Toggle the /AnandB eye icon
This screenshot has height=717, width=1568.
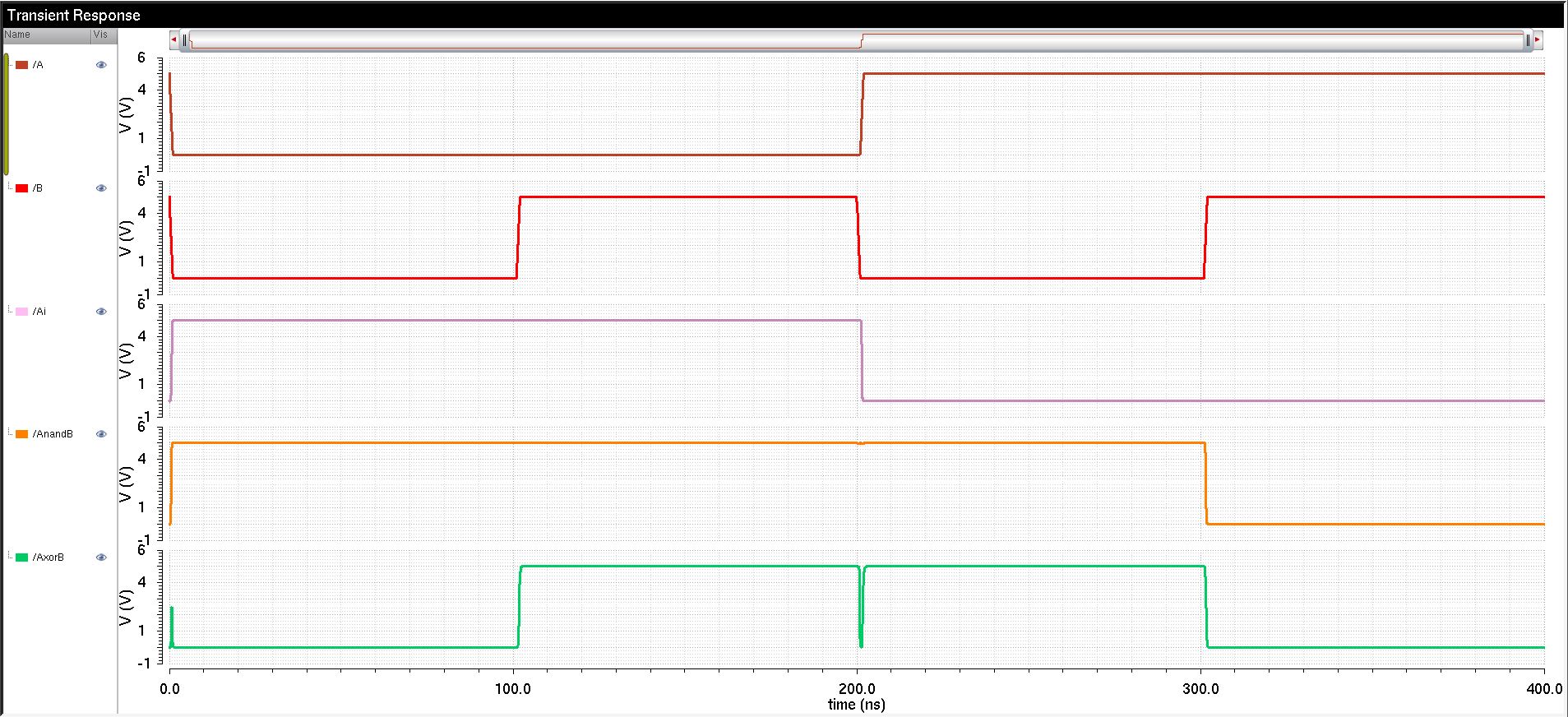pos(101,434)
